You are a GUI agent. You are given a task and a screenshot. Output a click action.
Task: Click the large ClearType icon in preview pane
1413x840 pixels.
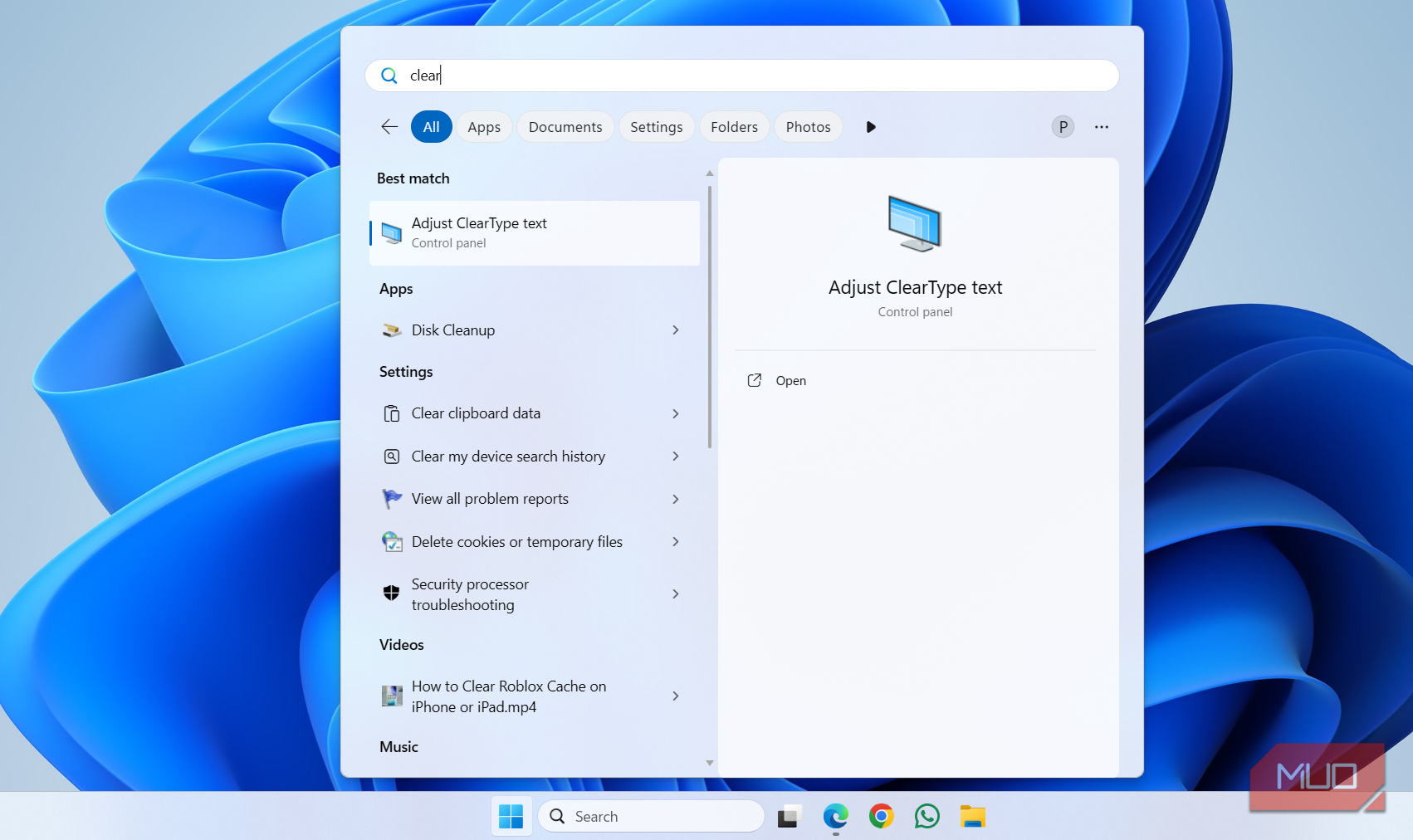[x=915, y=223]
